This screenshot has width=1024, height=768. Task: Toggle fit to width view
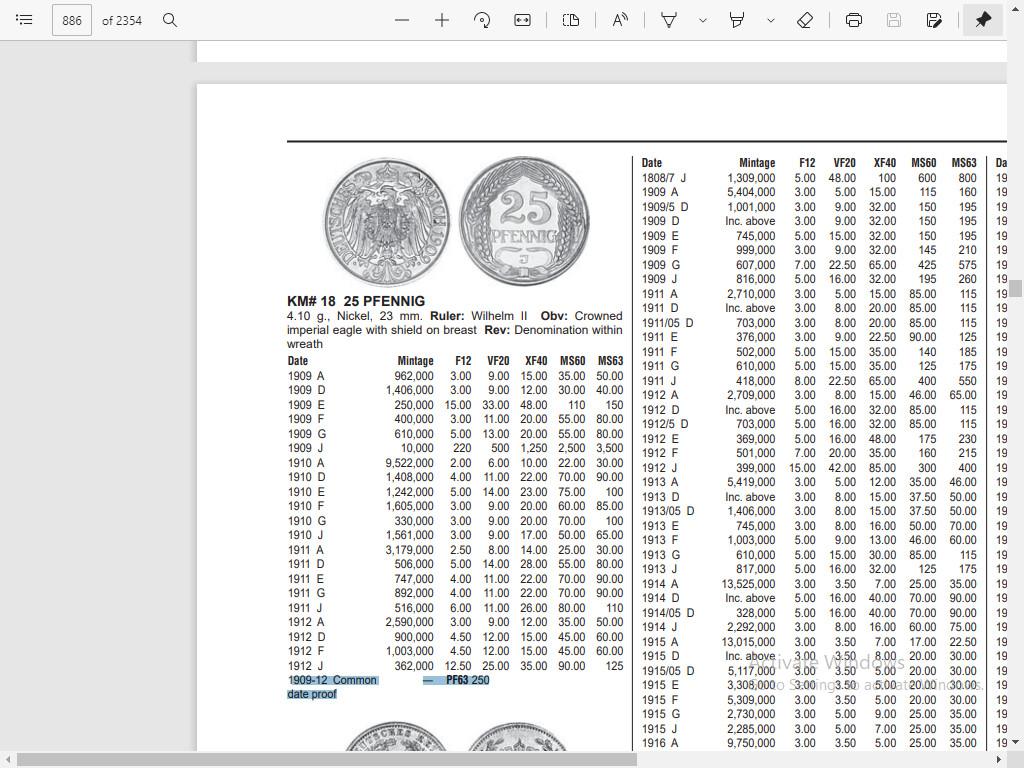pyautogui.click(x=522, y=20)
